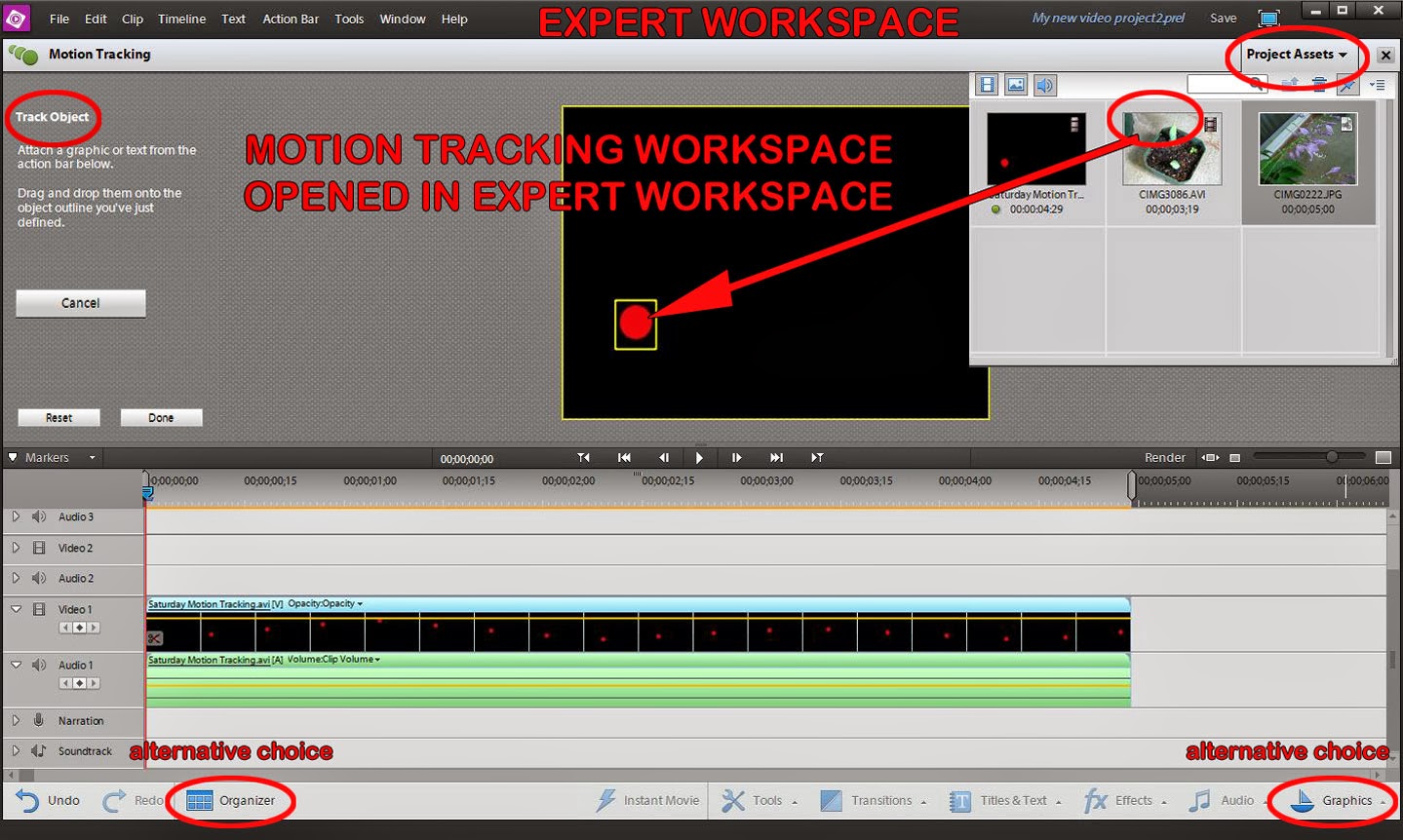Collapse the Video 1 track

pos(15,608)
